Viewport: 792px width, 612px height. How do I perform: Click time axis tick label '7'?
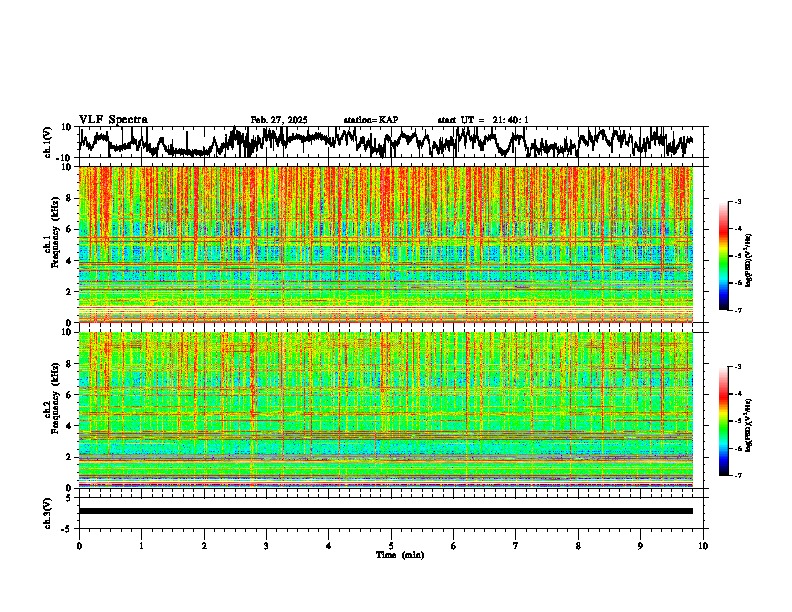516,546
